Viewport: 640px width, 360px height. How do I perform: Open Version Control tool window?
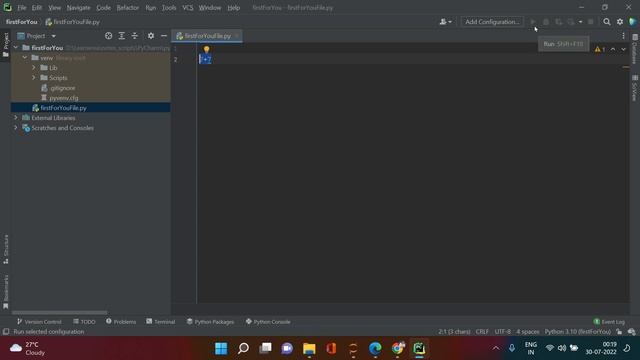click(x=39, y=322)
